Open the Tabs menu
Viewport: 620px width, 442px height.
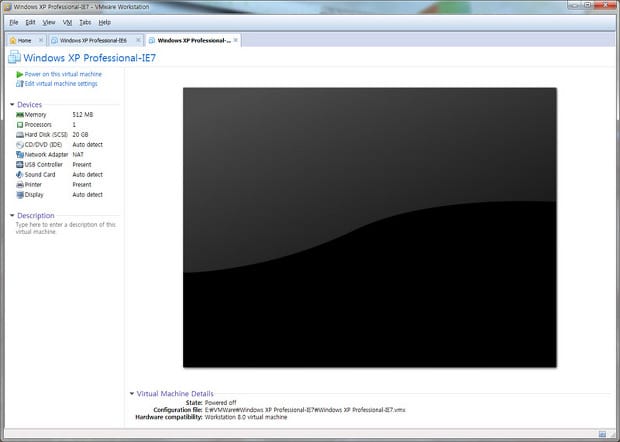pos(84,21)
